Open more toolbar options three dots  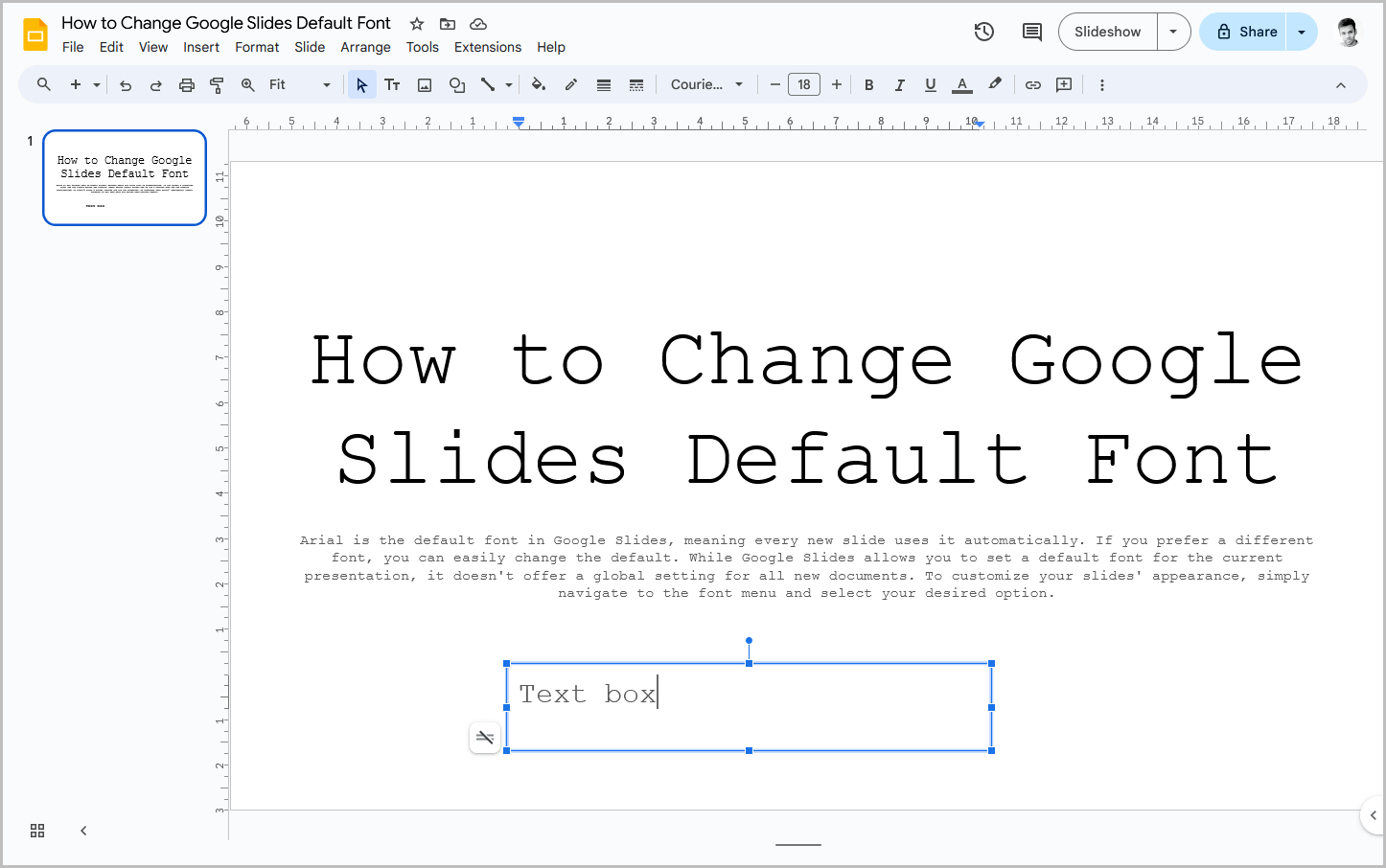[1102, 85]
